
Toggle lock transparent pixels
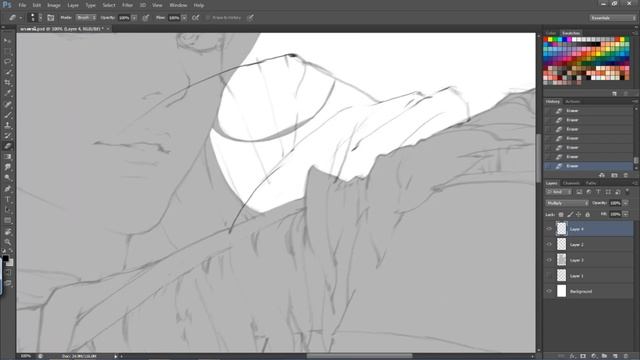tap(561, 214)
